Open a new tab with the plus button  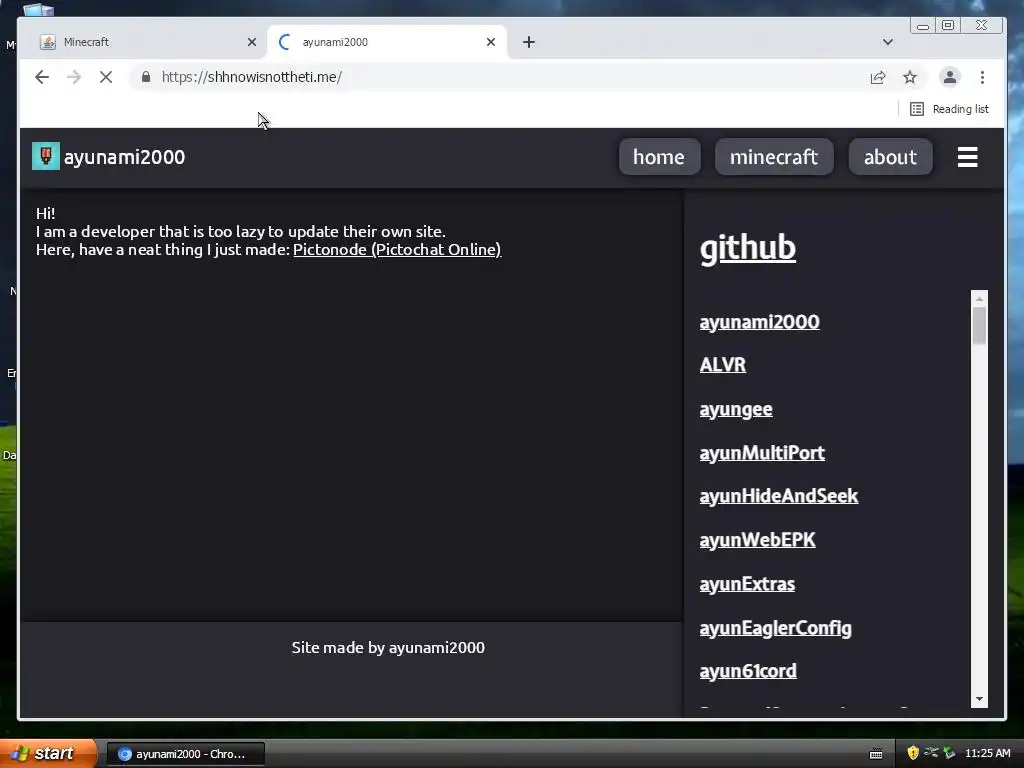(529, 42)
